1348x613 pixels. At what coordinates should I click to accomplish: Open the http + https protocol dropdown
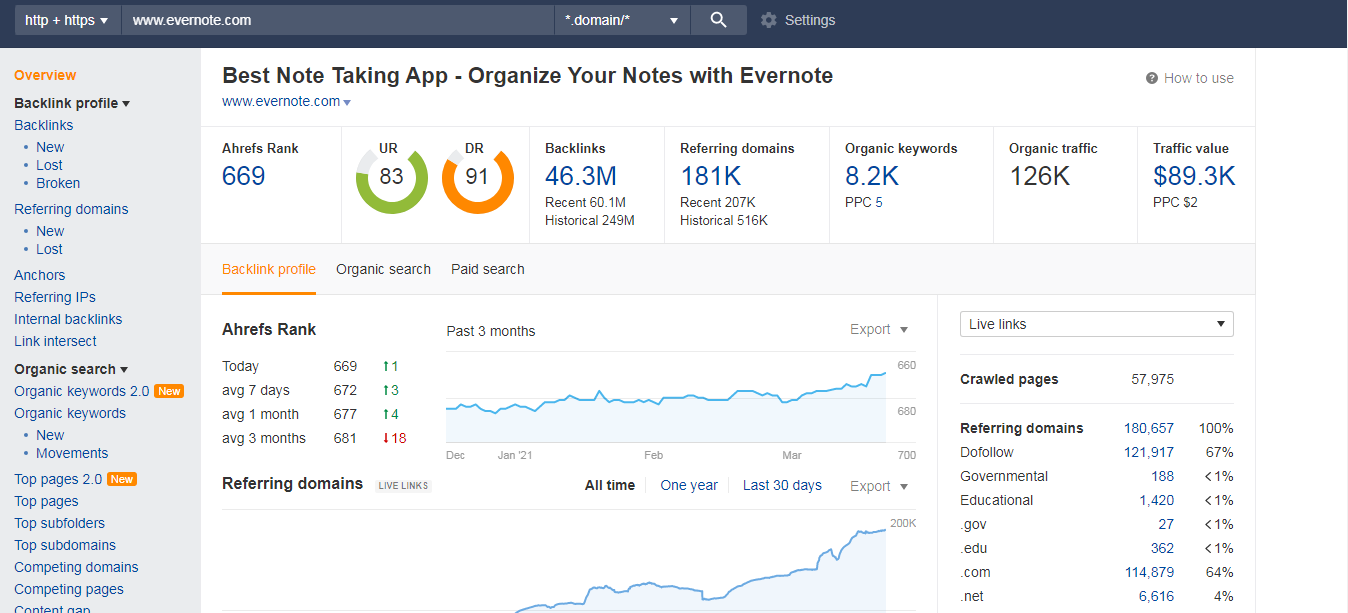coord(66,19)
